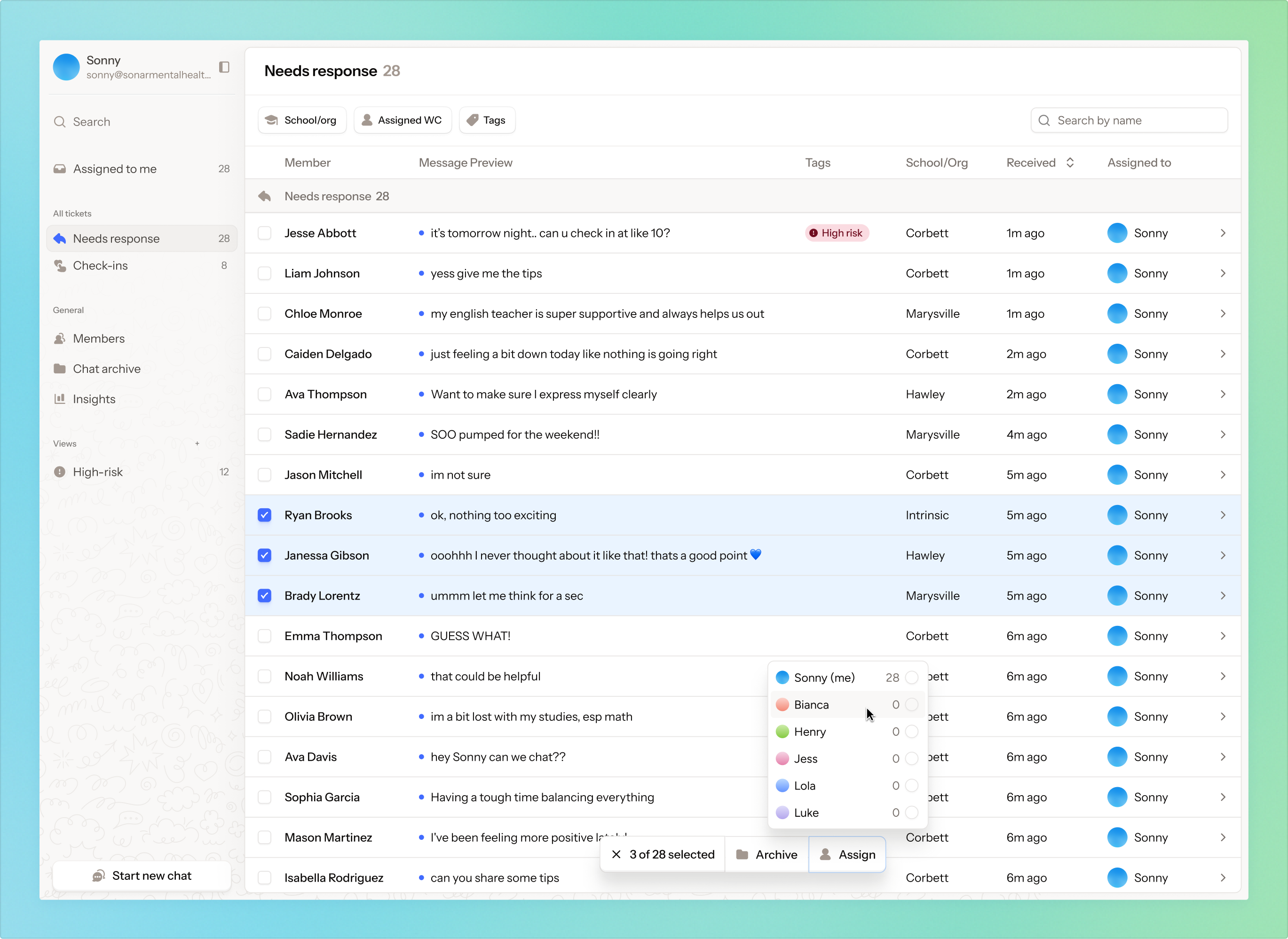
Task: Collapse sidebar using the panel icon
Action: 224,67
